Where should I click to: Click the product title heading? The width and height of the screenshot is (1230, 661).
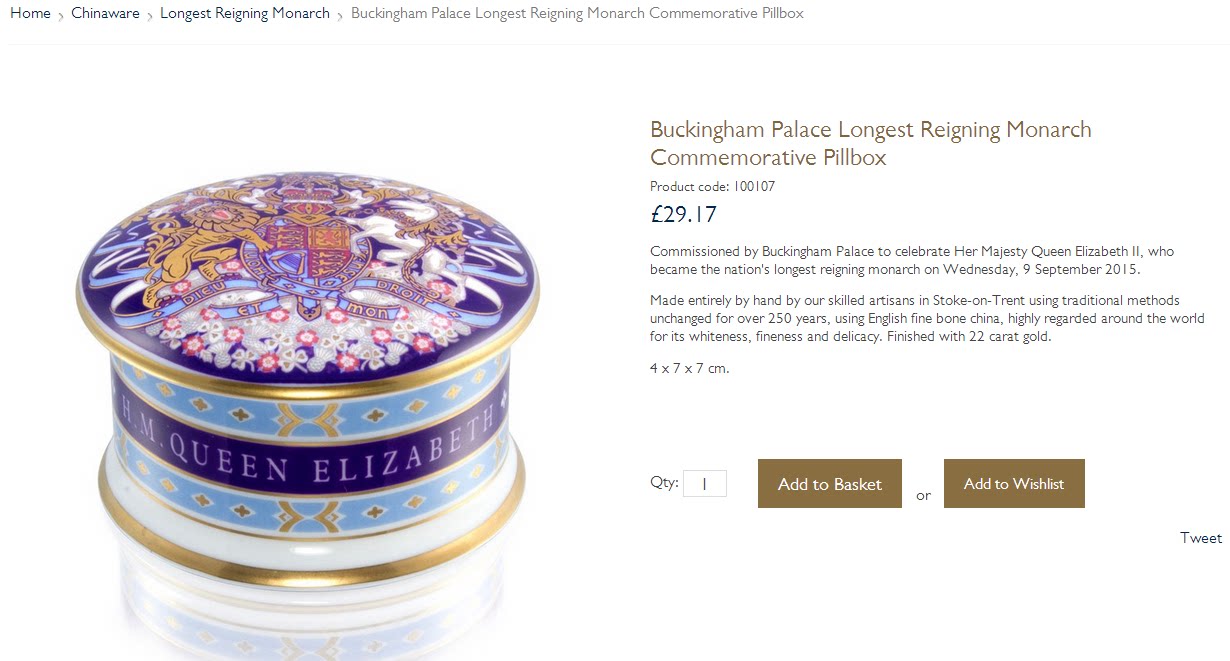tap(871, 143)
